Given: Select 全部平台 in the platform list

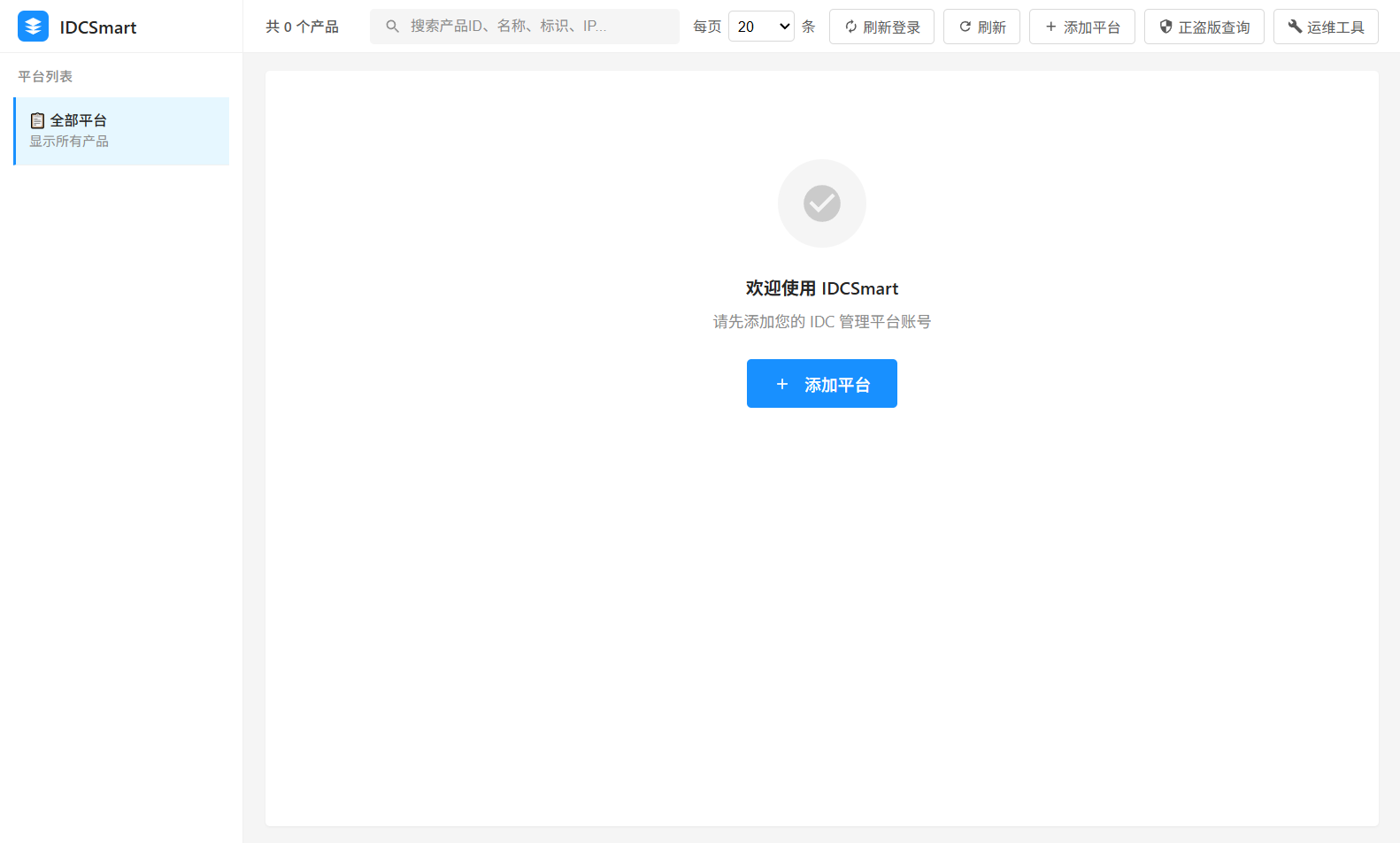Looking at the screenshot, I should [121, 131].
